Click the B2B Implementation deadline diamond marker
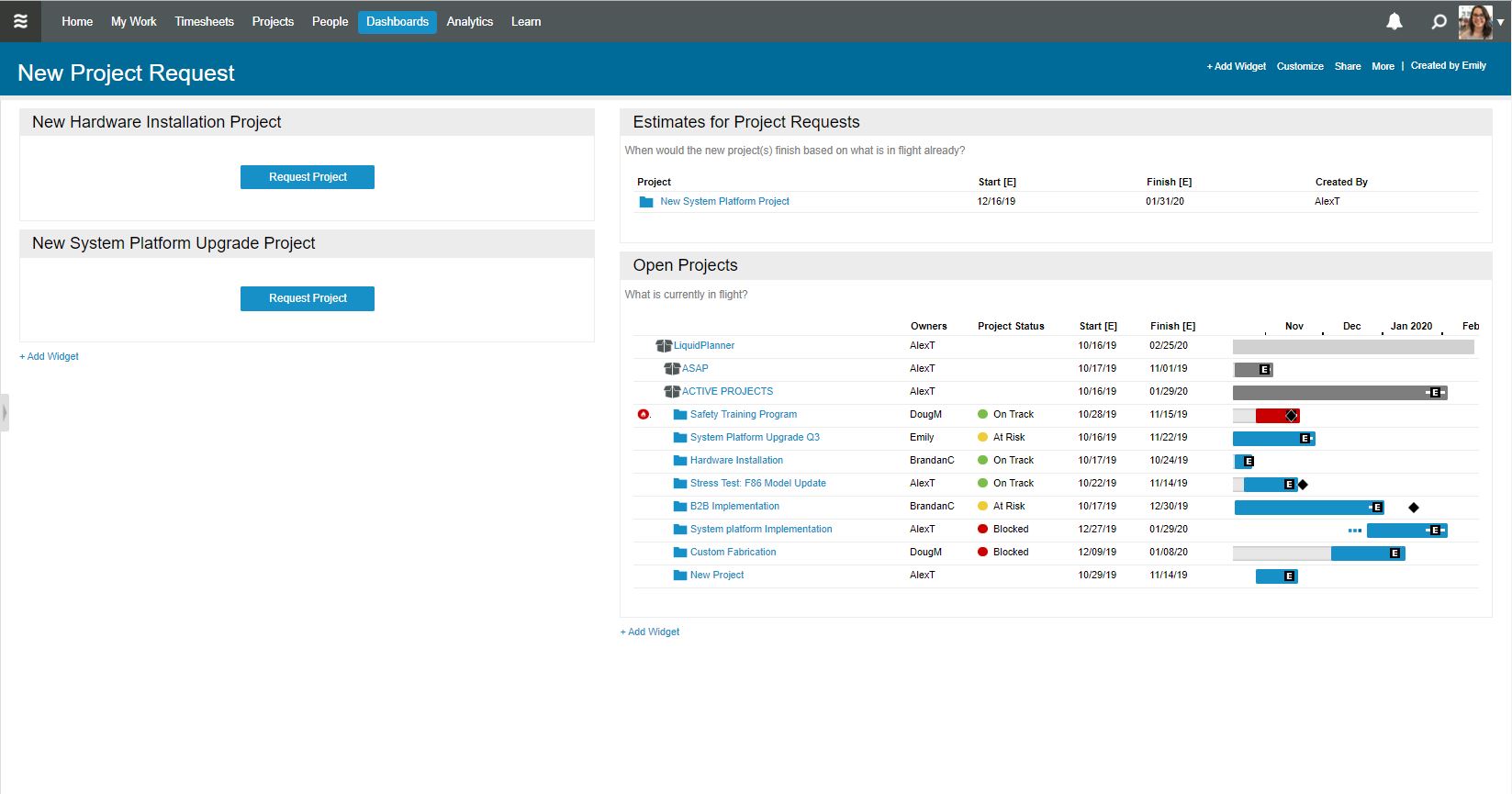The width and height of the screenshot is (1512, 794). (x=1414, y=508)
